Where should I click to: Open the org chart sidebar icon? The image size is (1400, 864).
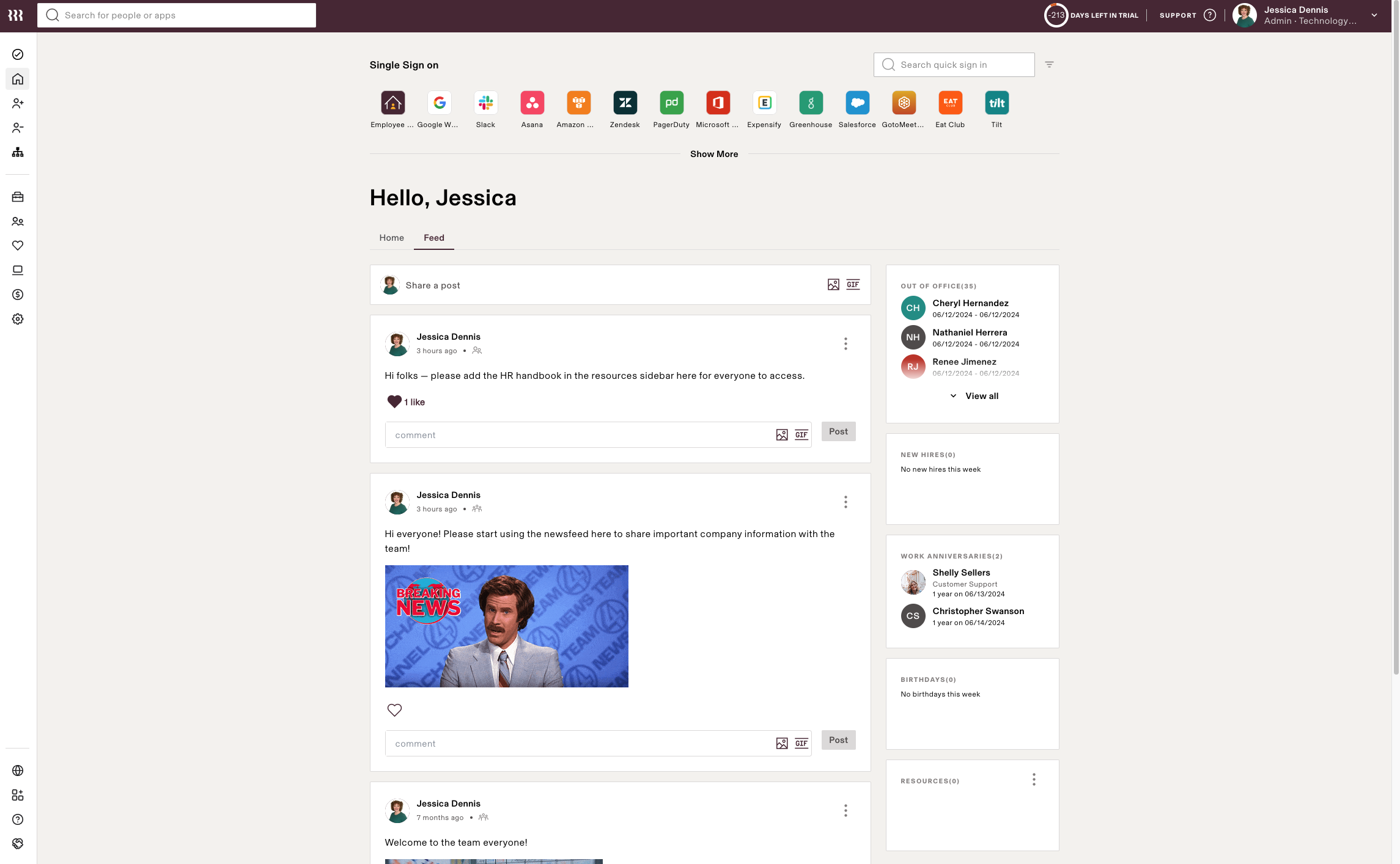pyautogui.click(x=18, y=152)
